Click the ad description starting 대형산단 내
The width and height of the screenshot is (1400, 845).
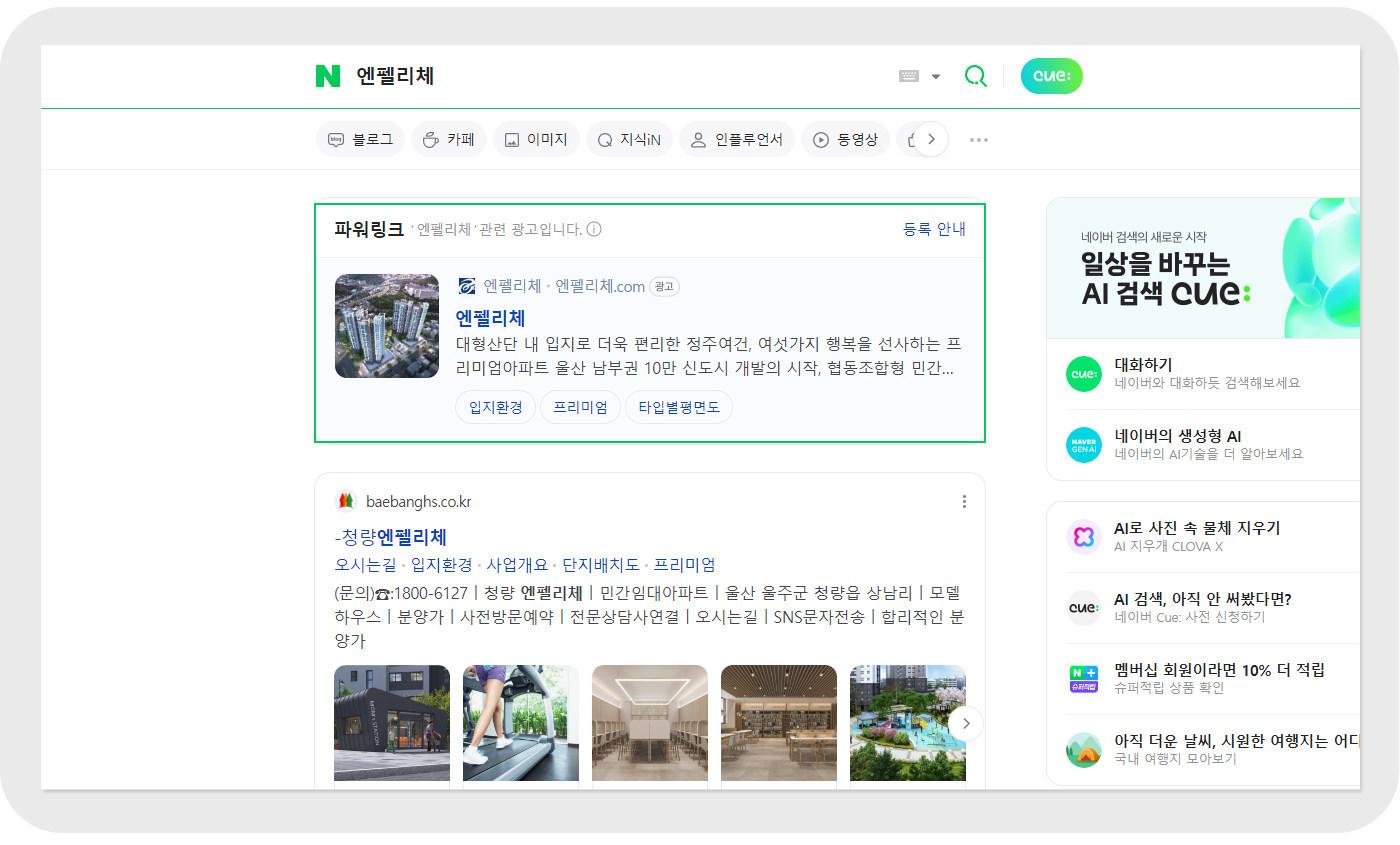(709, 356)
